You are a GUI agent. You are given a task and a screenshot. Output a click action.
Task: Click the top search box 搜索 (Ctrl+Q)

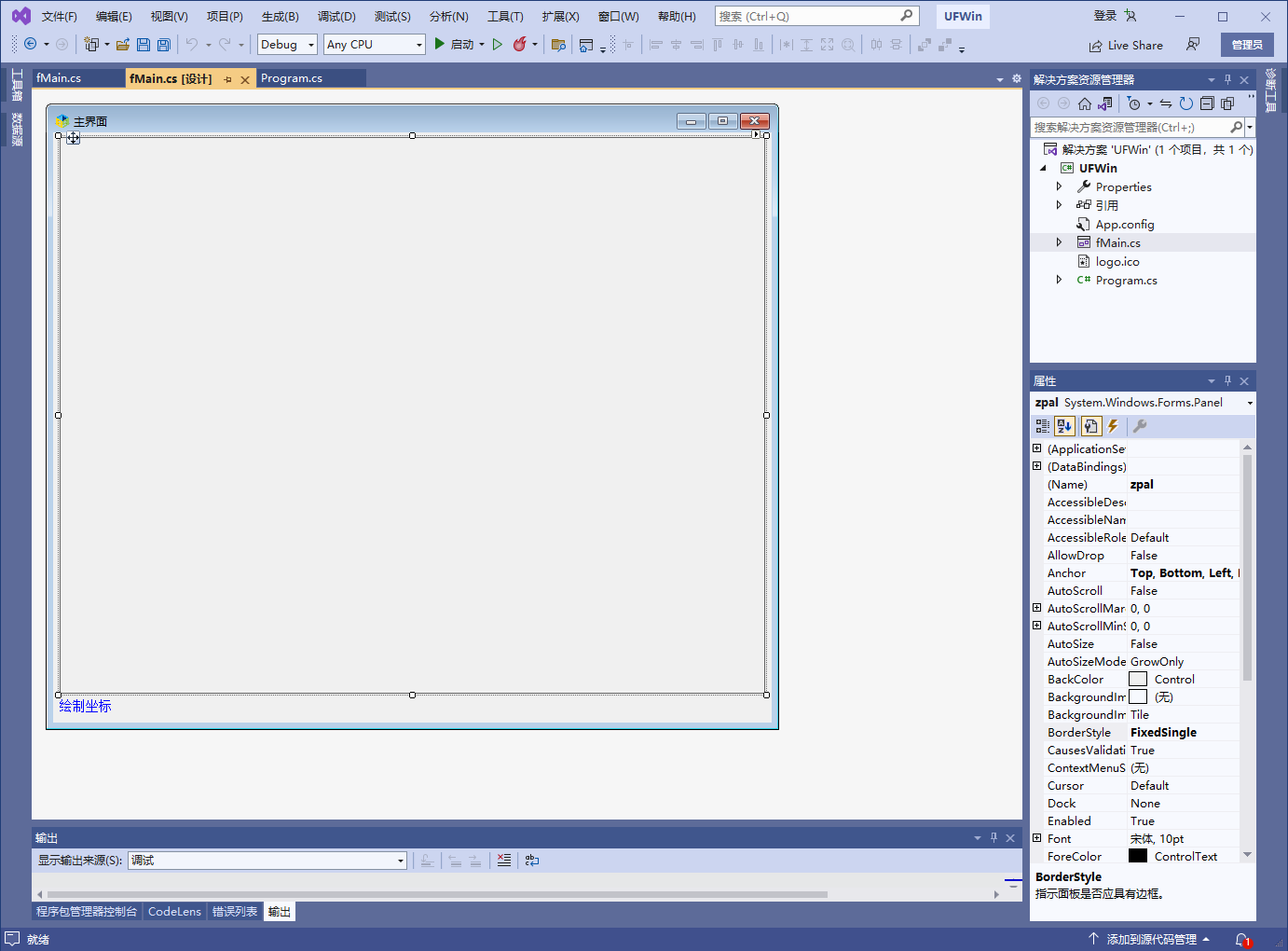point(817,16)
